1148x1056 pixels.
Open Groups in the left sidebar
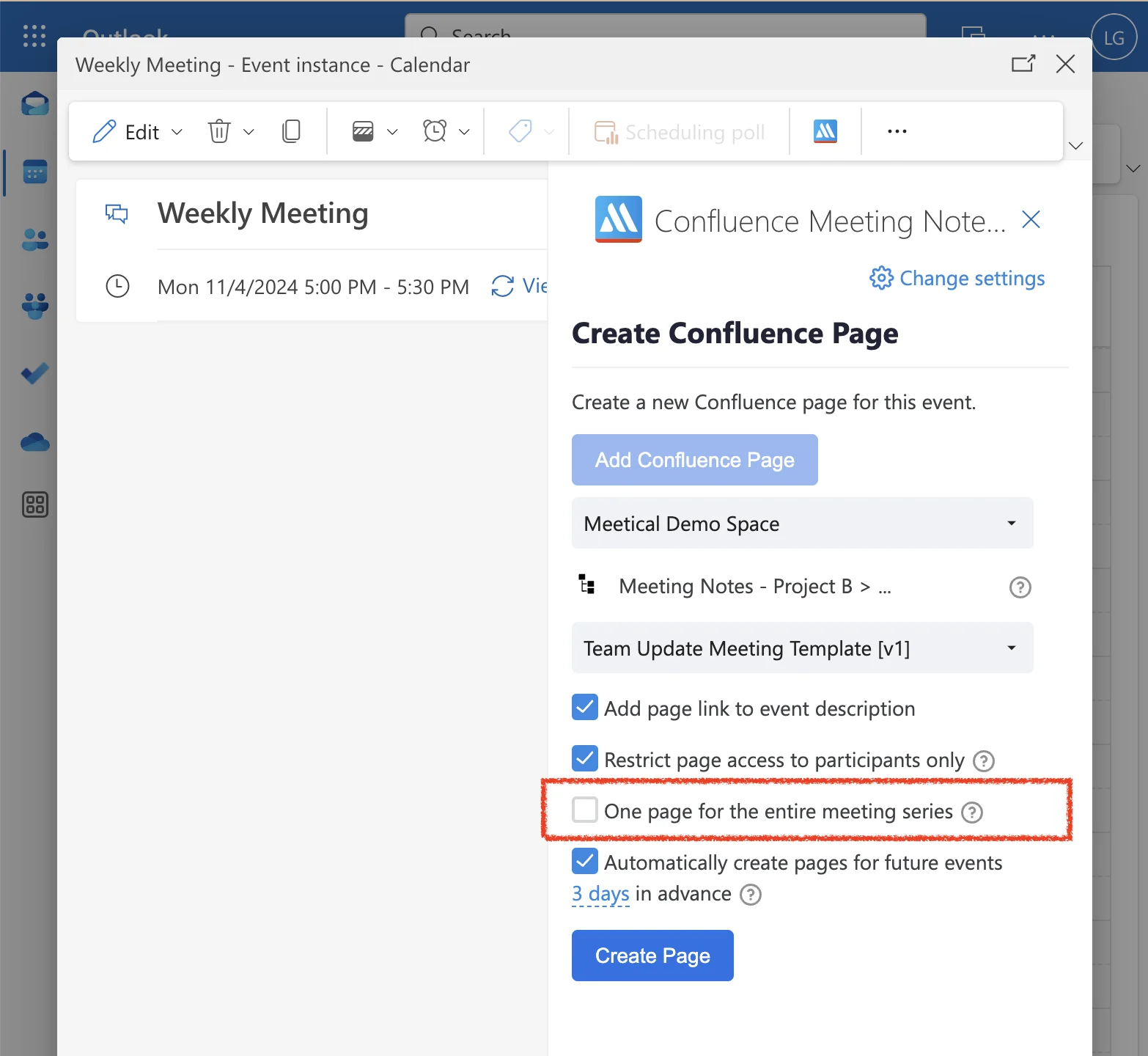(x=34, y=306)
